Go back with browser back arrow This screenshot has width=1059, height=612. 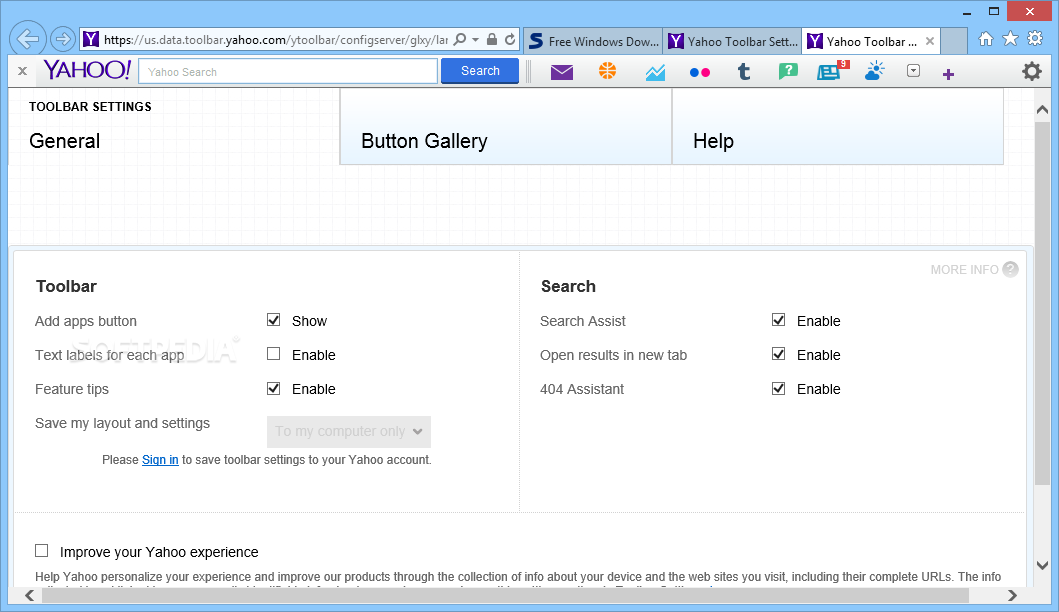[28, 39]
